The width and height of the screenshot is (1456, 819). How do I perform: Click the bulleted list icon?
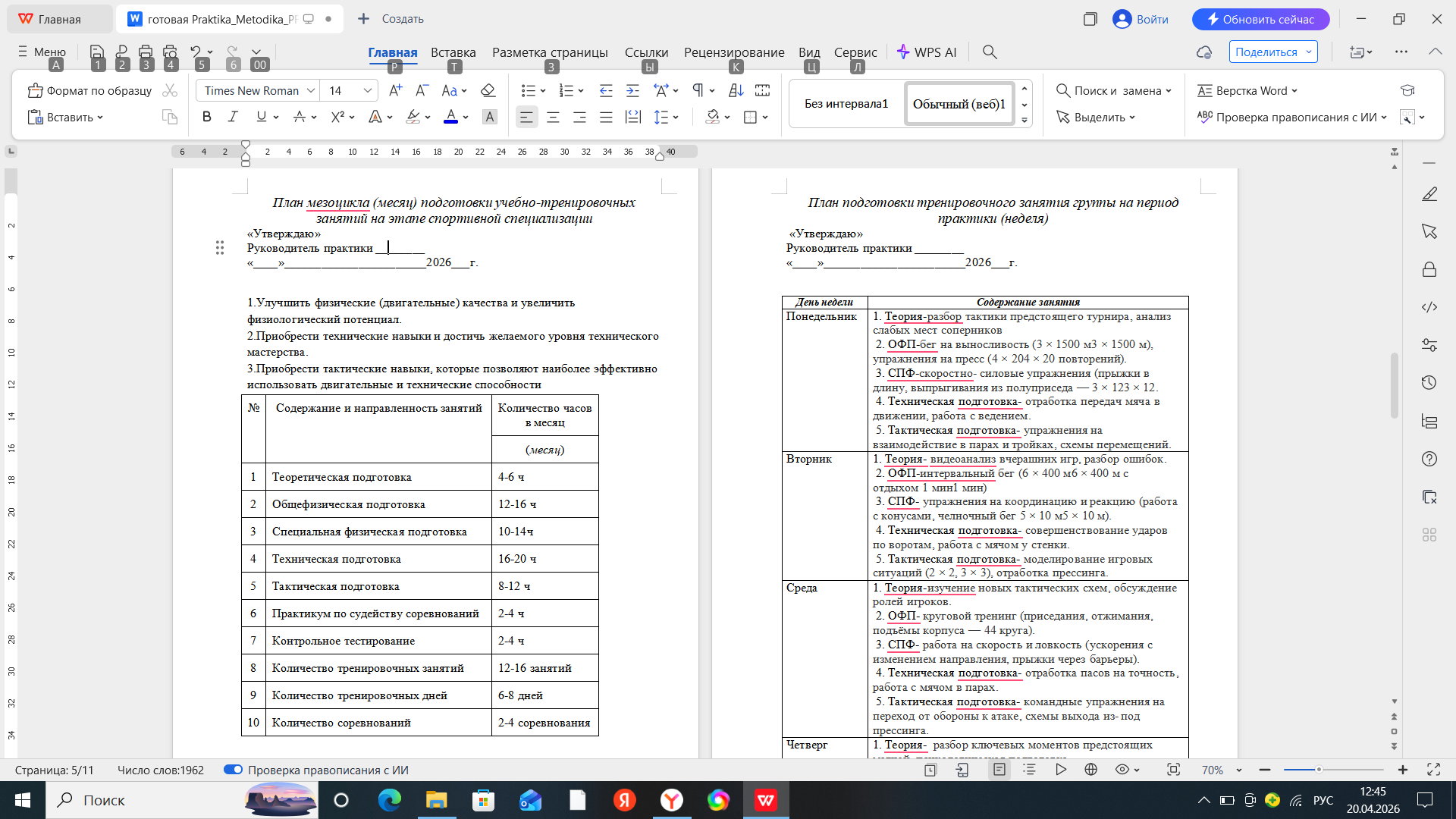point(529,90)
